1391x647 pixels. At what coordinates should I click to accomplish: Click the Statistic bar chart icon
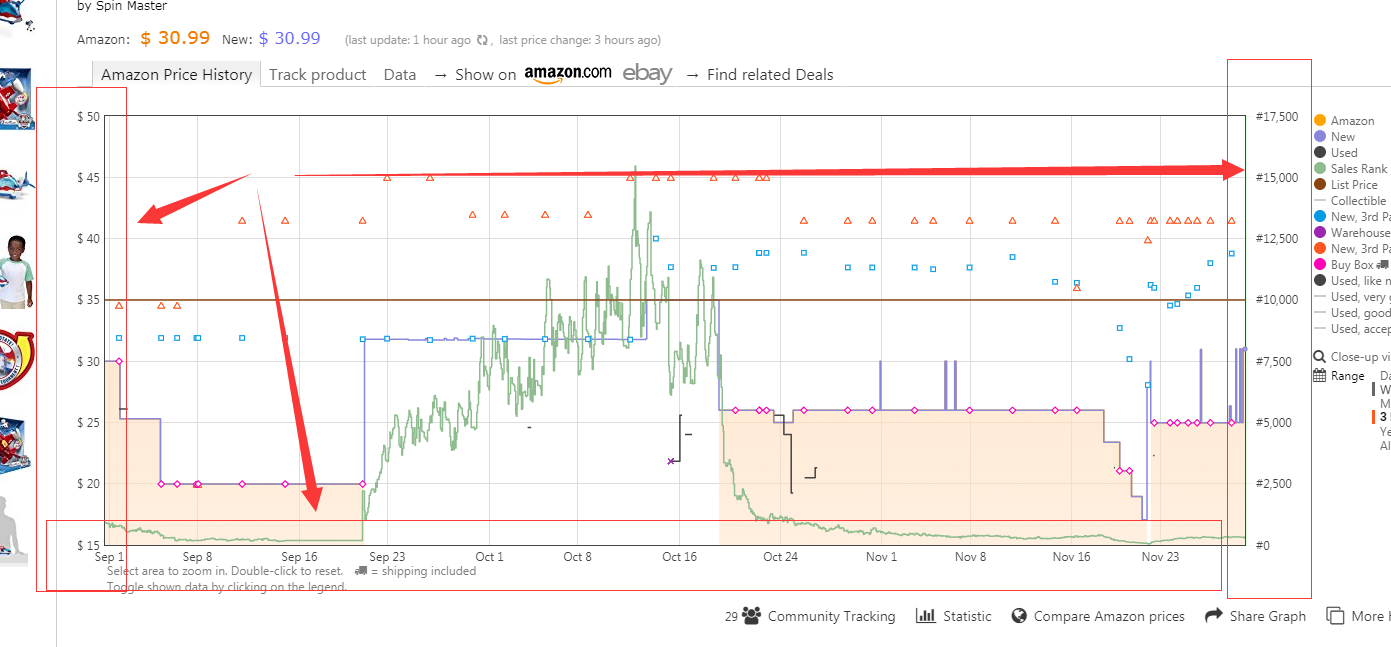coord(926,616)
